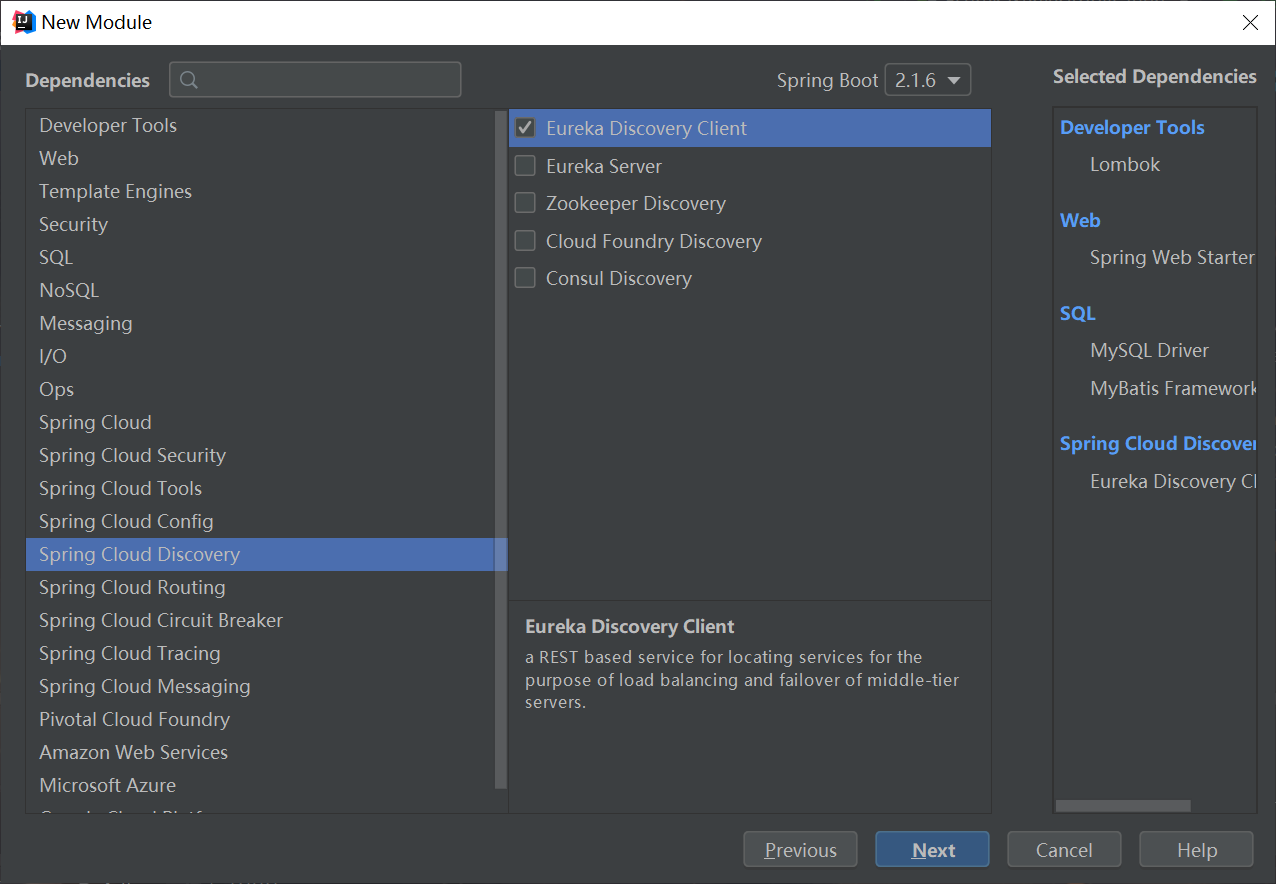Open the Spring Boot version dropdown
Image resolution: width=1276 pixels, height=884 pixels.
(928, 80)
